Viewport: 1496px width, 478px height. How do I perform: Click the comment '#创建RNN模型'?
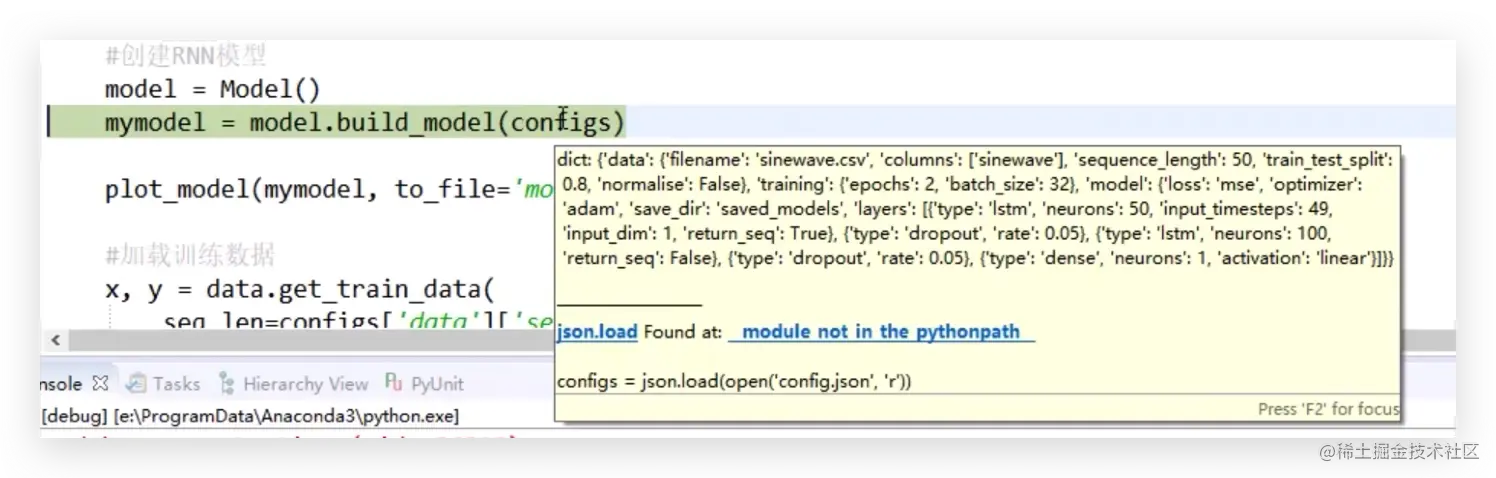[185, 56]
